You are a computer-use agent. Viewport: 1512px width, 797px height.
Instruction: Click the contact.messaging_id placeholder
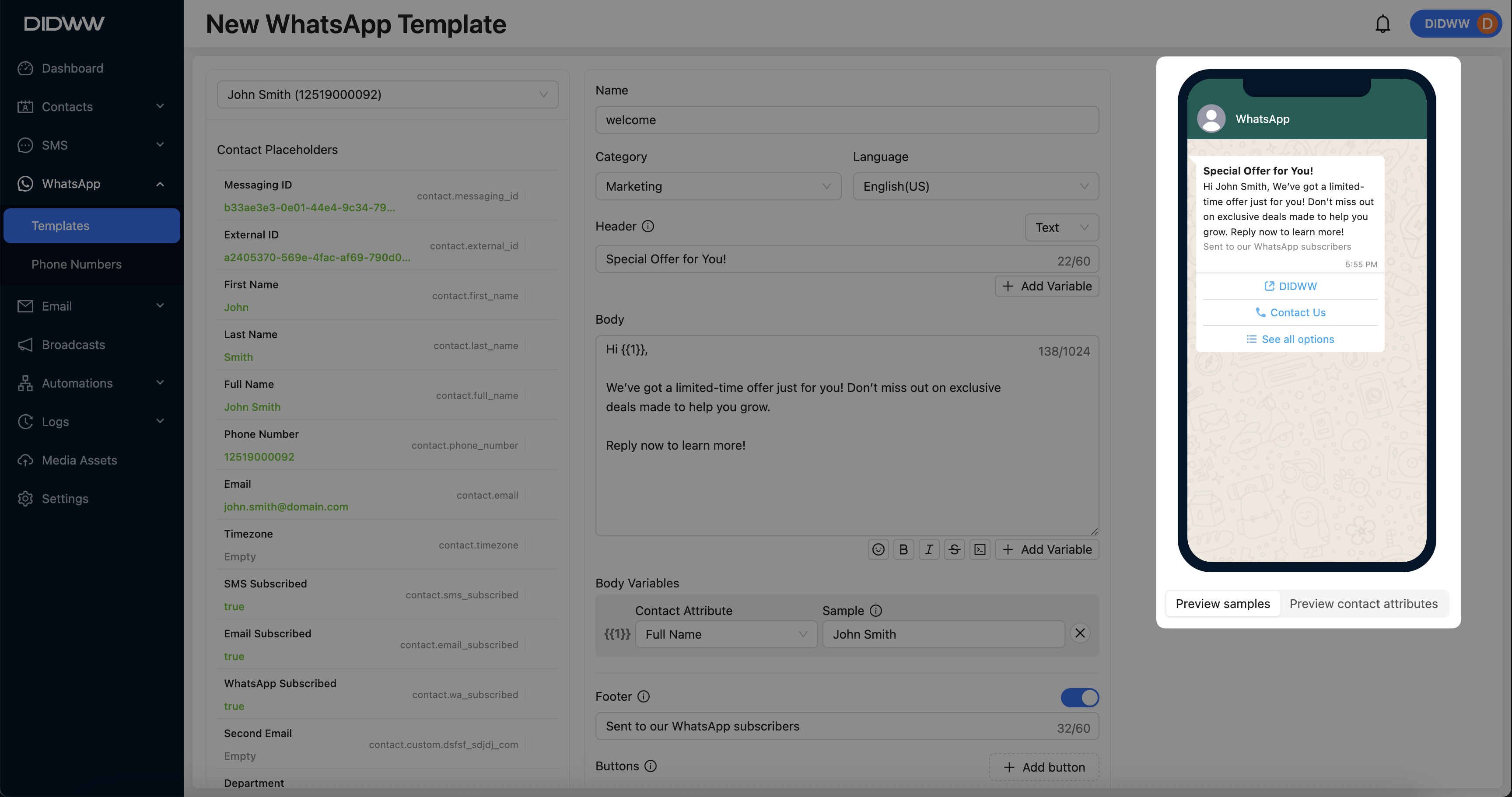[x=467, y=196]
